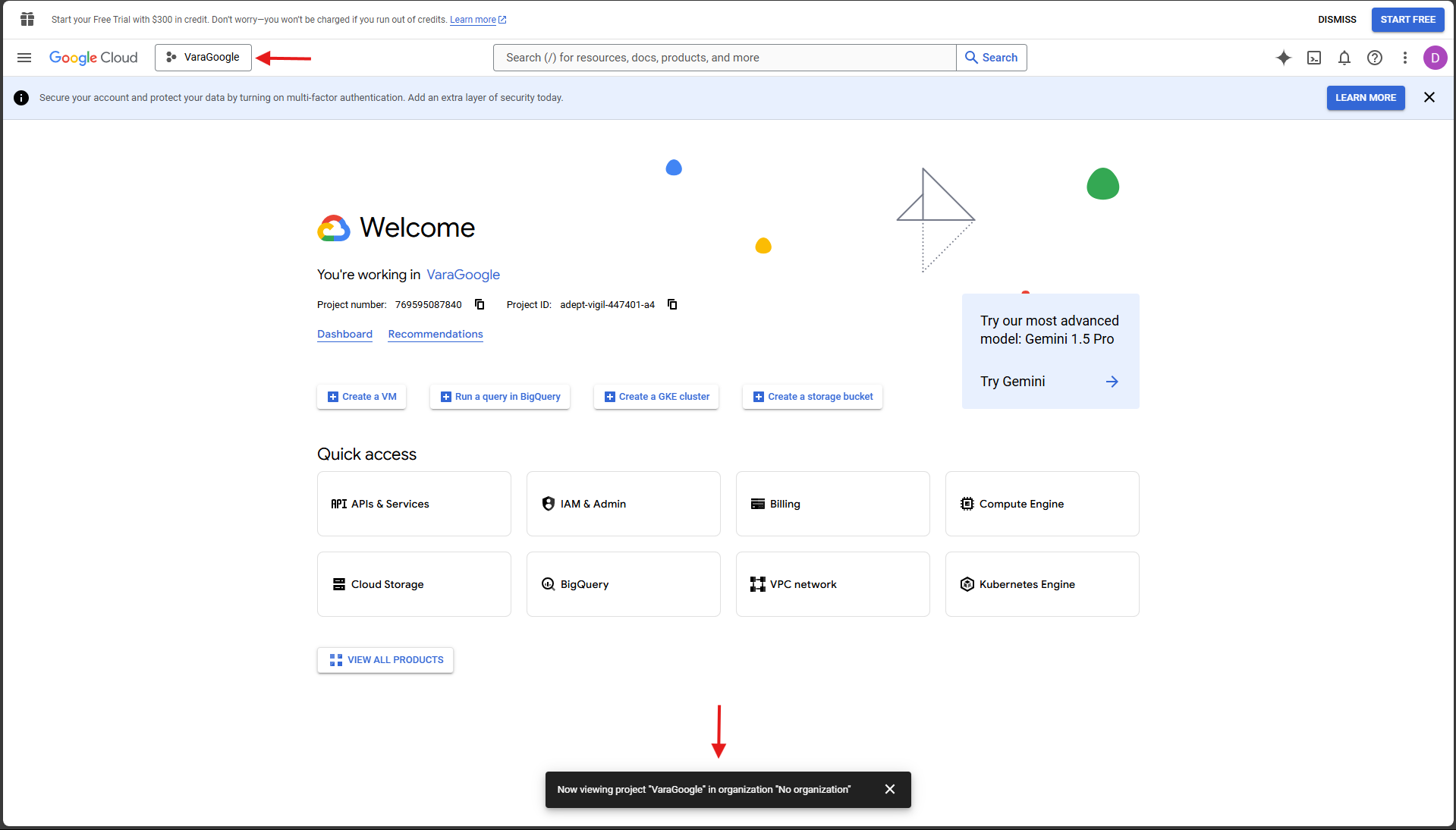
Task: Click the Search button
Action: click(992, 58)
